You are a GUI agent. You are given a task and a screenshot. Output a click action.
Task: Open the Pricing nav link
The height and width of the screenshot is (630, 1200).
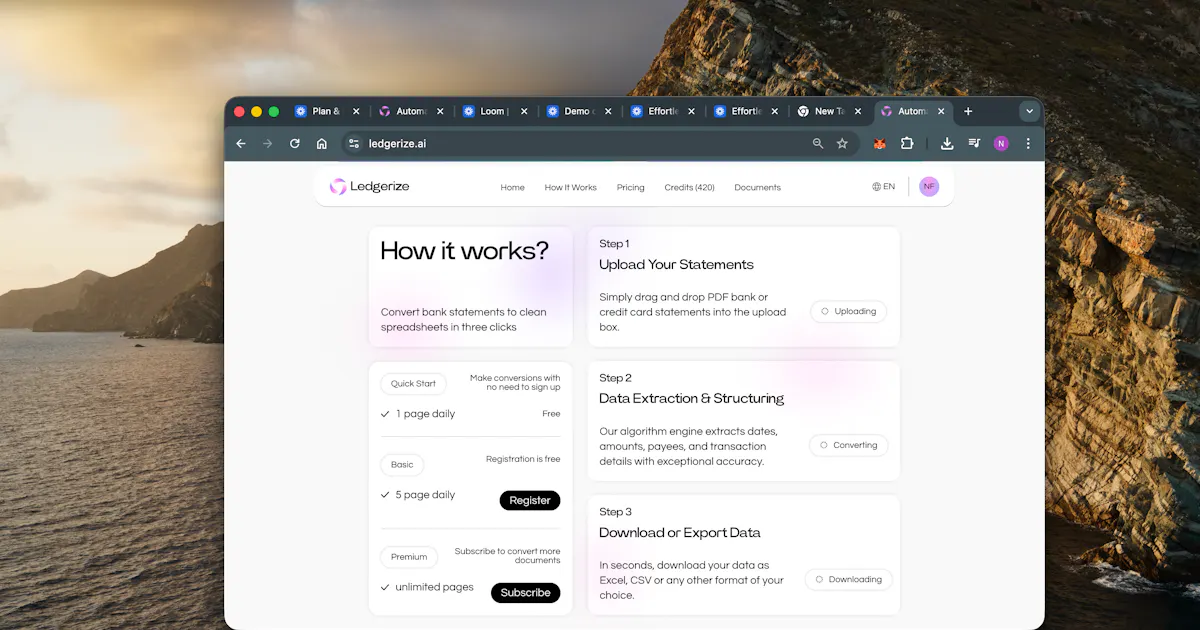tap(630, 187)
